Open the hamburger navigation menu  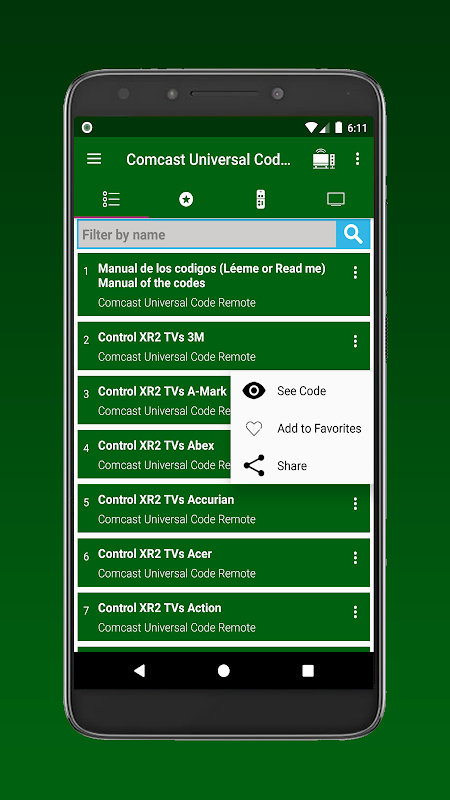94,159
